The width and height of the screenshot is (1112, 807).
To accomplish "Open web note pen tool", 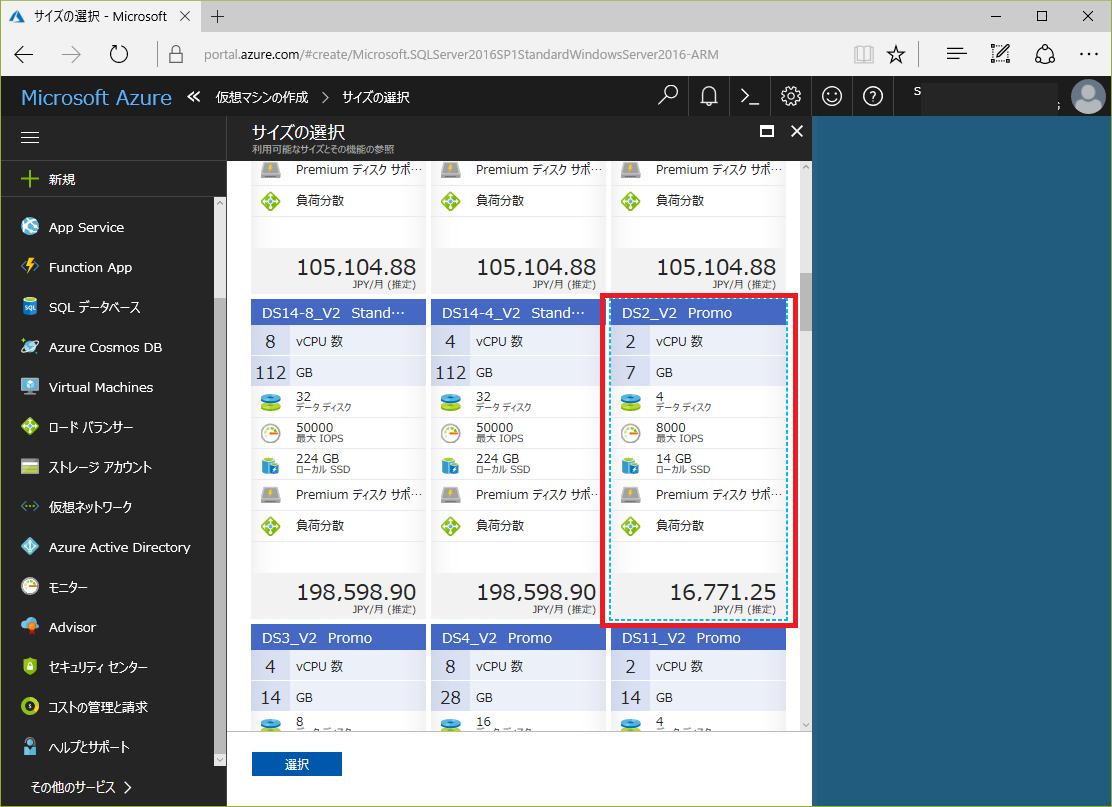I will [1000, 54].
